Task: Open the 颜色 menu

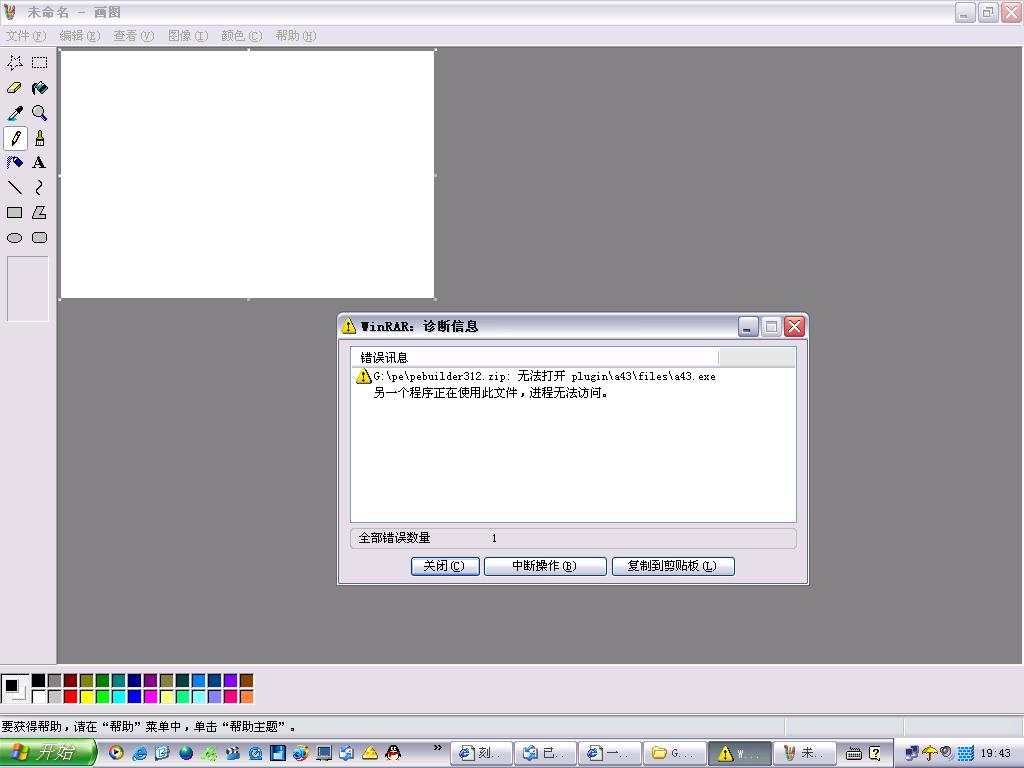Action: click(242, 36)
